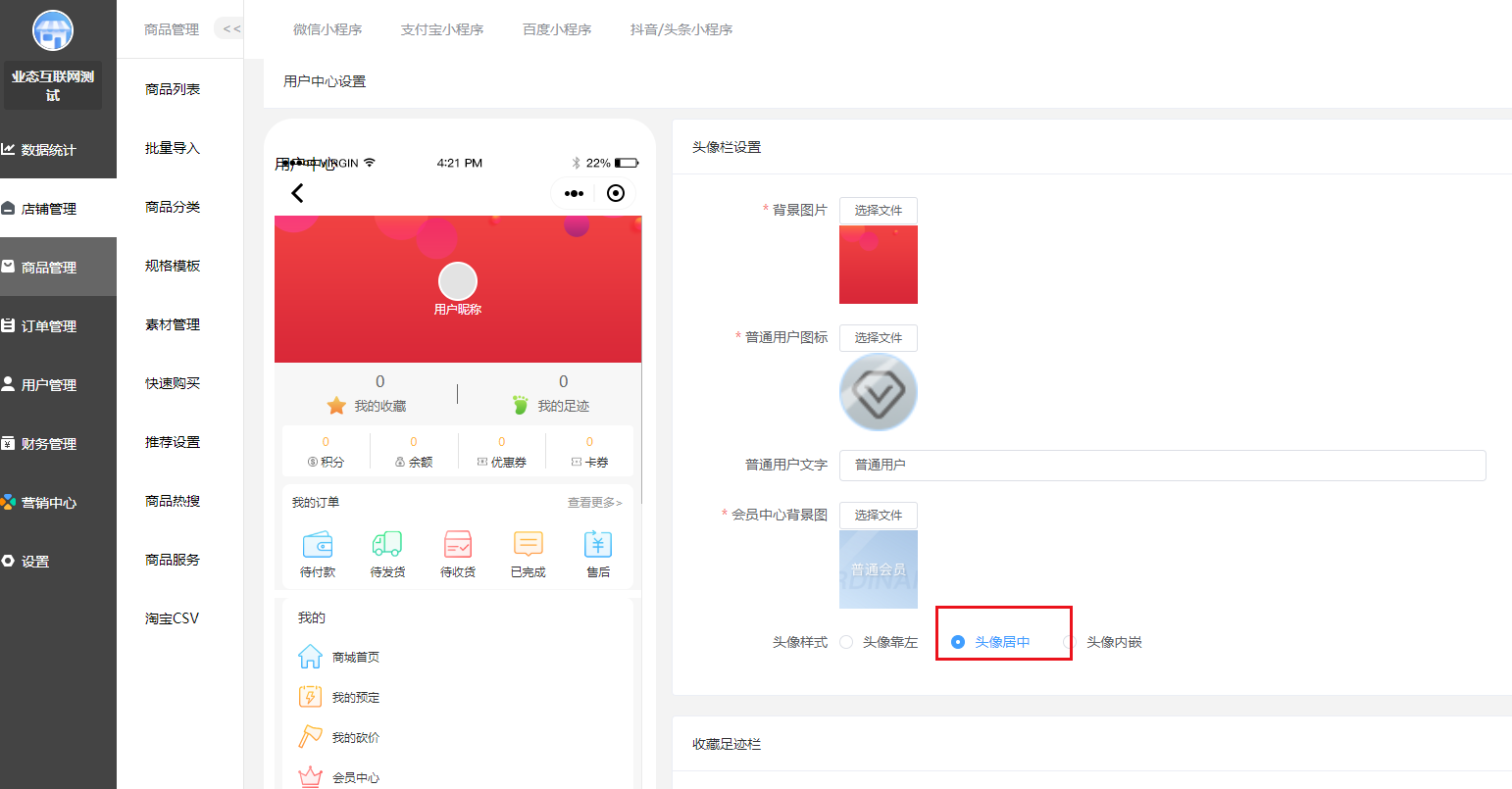The image size is (1512, 789).
Task: Click 会员中心 crown icon
Action: pos(310,777)
